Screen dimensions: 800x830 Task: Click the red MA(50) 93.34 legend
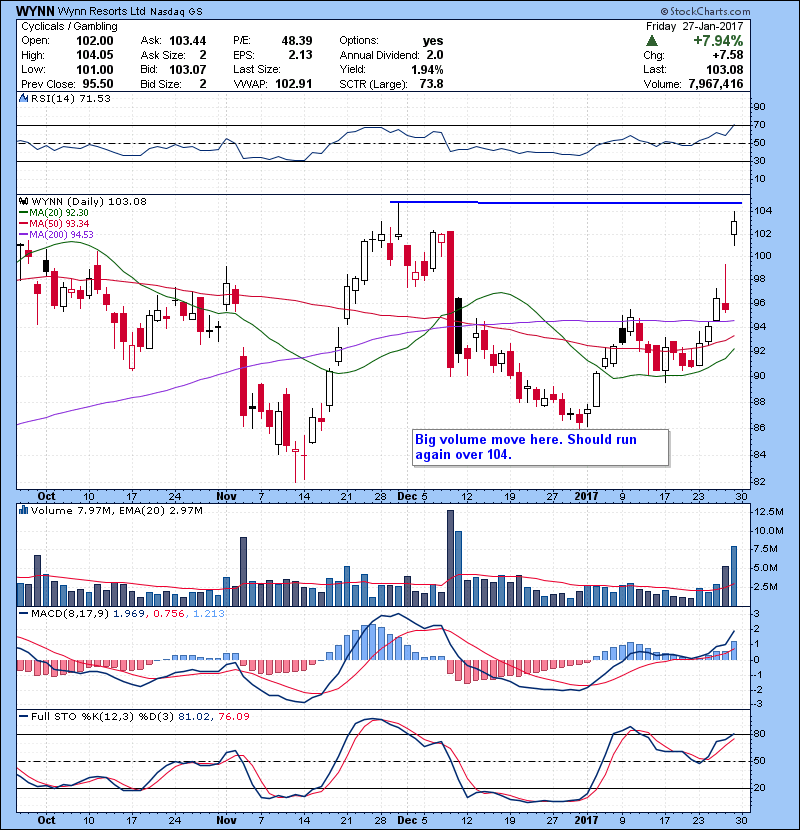[x=54, y=224]
